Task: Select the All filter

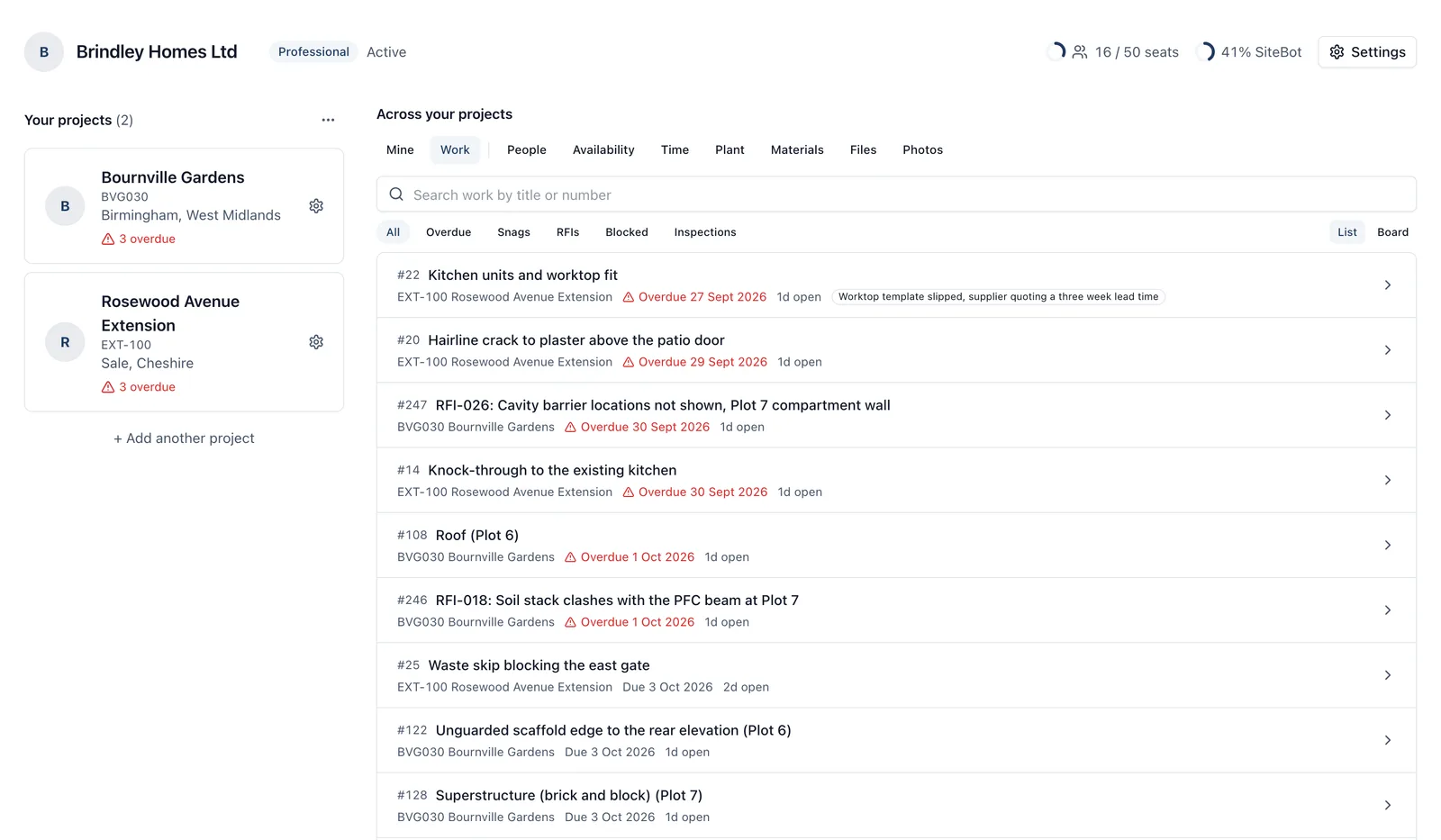Action: [x=393, y=232]
